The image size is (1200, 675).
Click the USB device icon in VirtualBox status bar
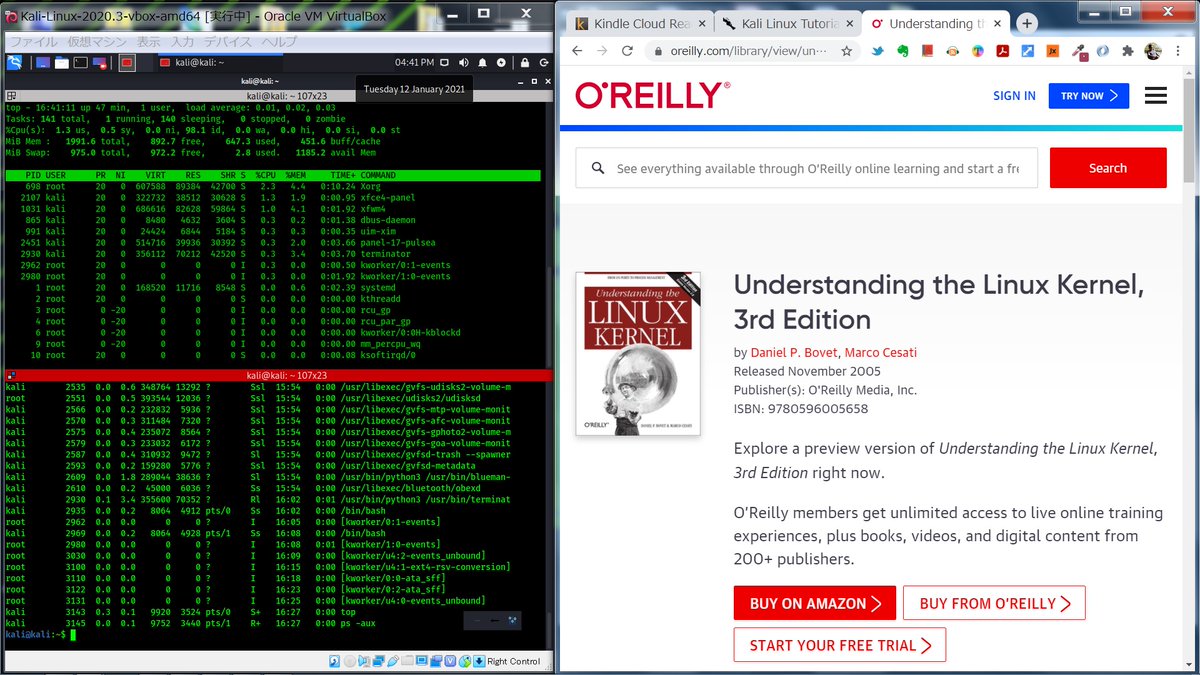click(393, 661)
